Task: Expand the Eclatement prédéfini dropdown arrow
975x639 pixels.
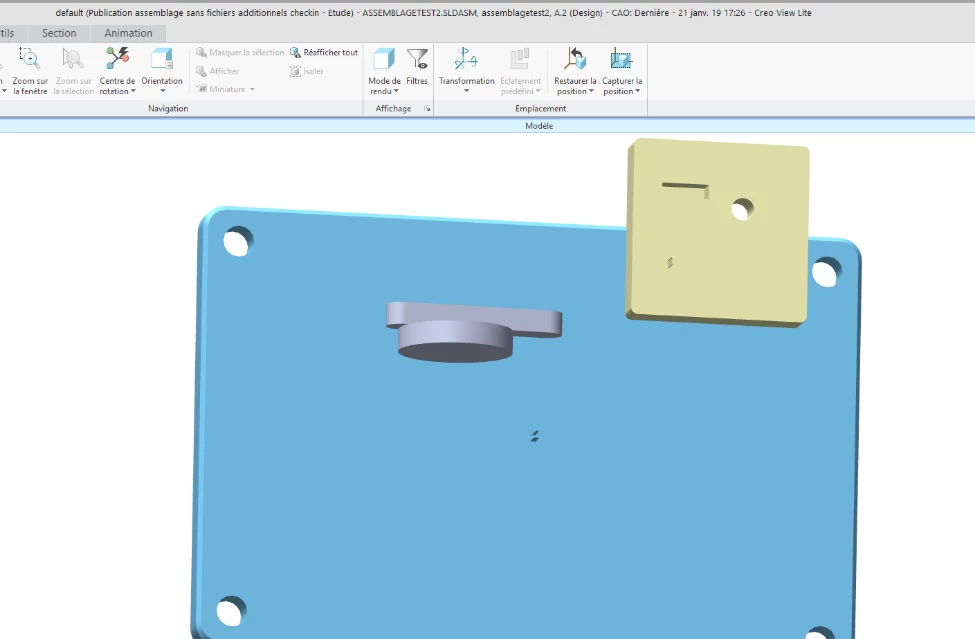Action: pos(538,91)
